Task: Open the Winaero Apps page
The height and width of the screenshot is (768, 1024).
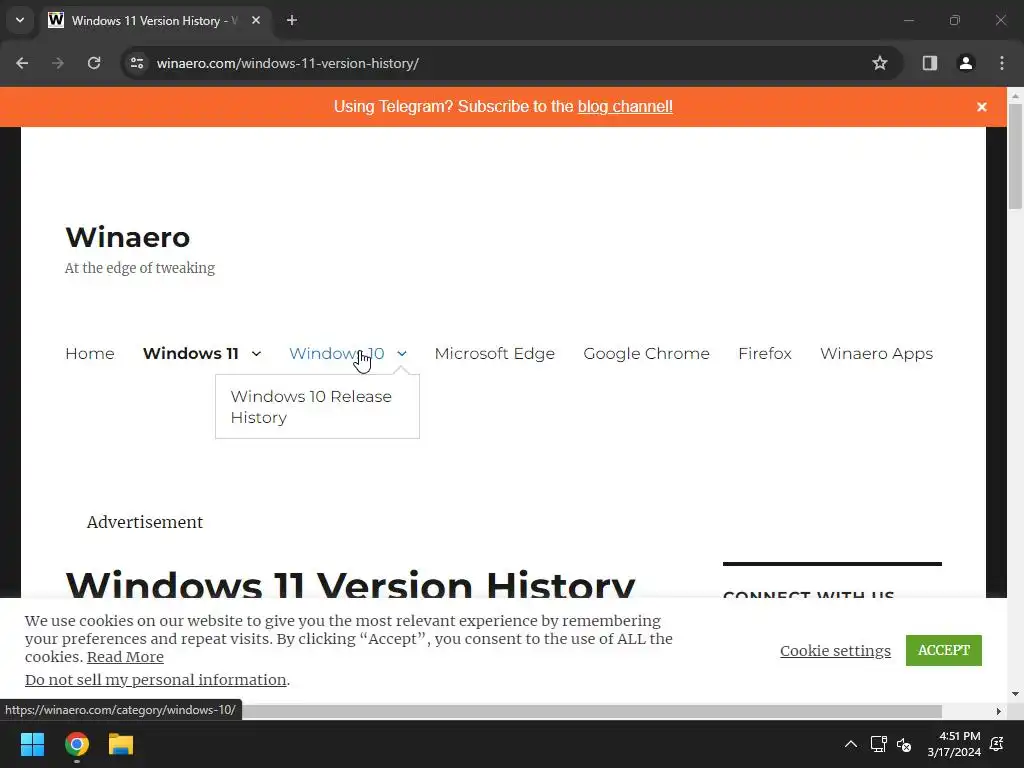Action: coord(876,353)
